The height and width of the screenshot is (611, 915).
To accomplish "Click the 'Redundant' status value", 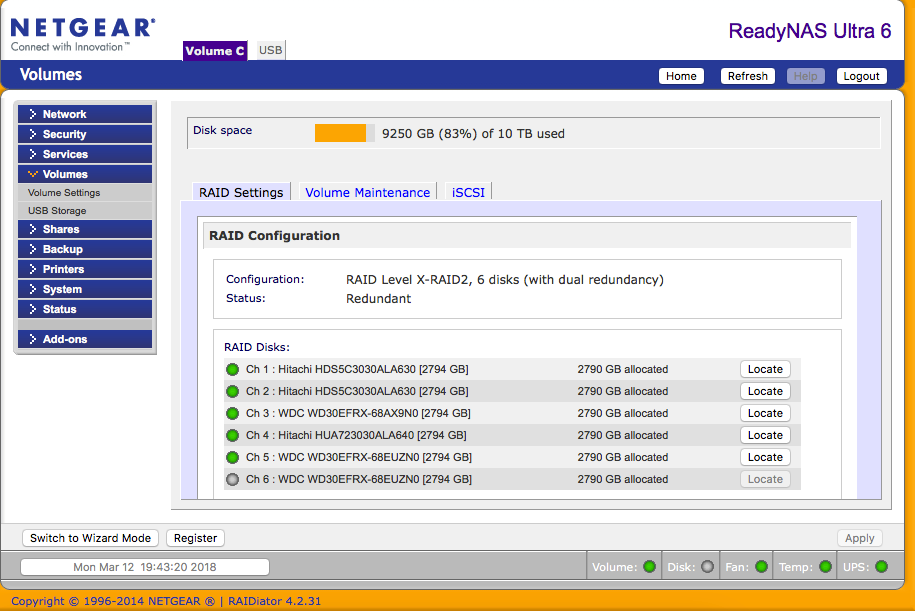I will click(378, 299).
